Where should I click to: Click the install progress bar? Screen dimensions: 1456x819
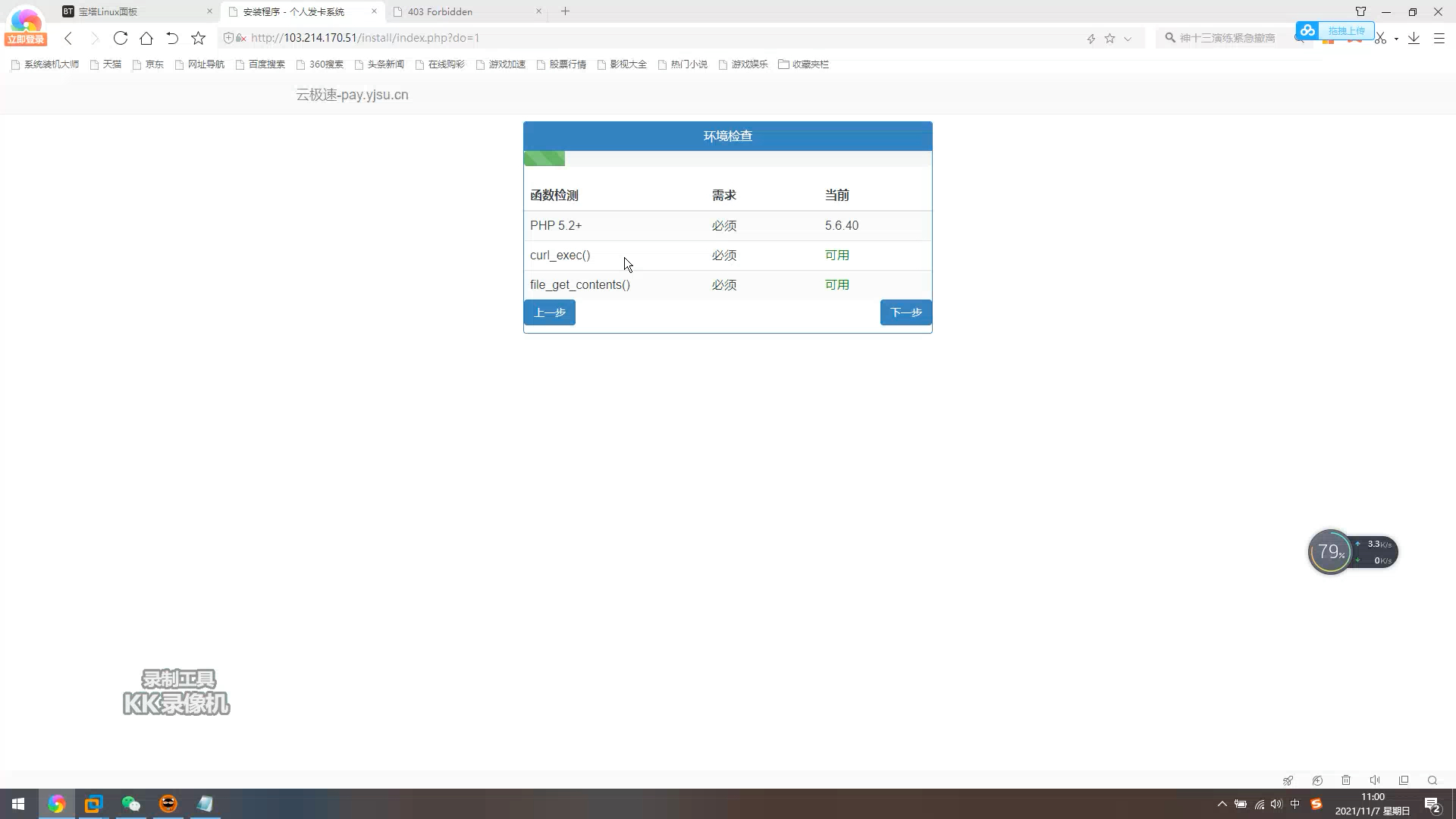click(728, 158)
